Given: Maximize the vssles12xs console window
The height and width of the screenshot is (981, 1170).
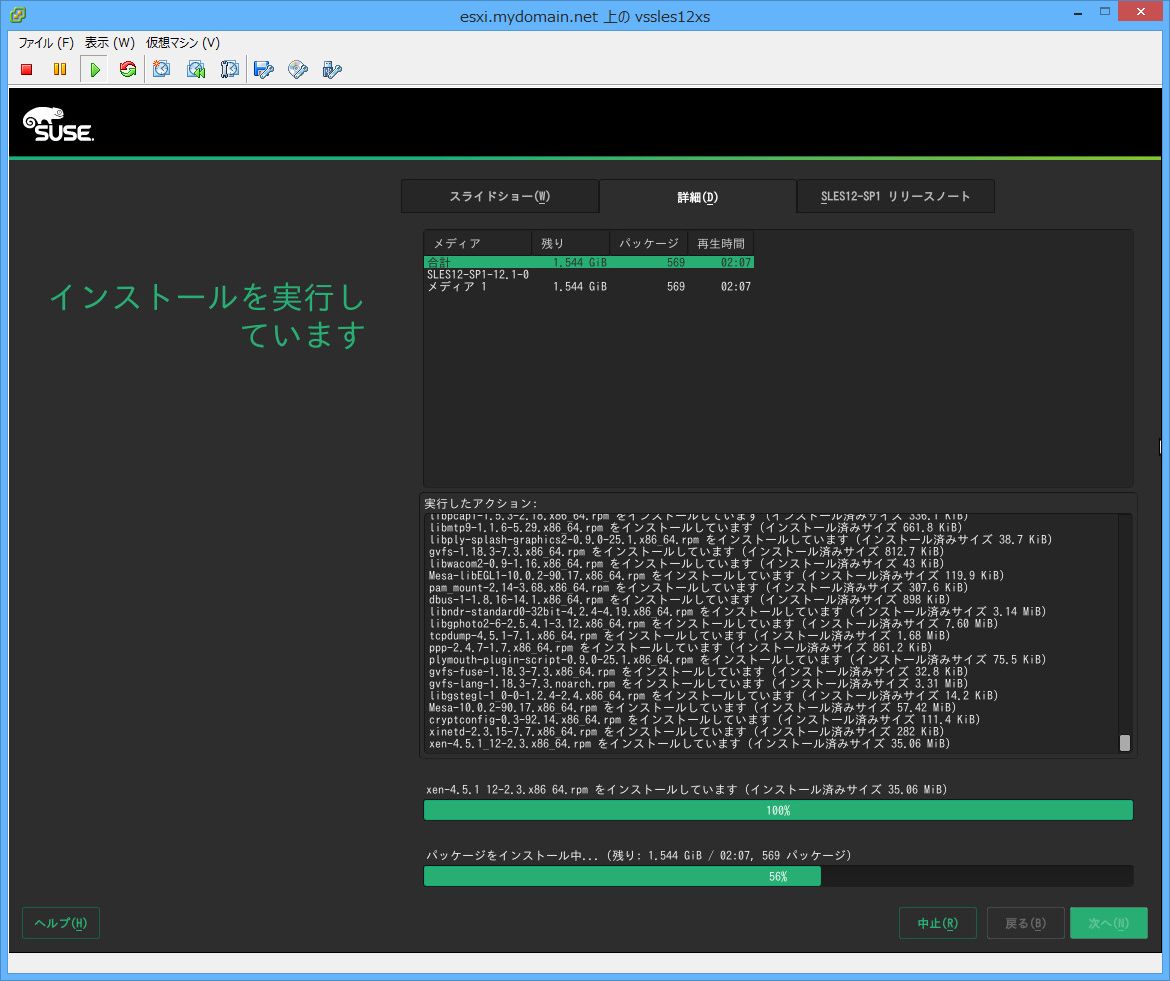Looking at the screenshot, I should 1105,12.
